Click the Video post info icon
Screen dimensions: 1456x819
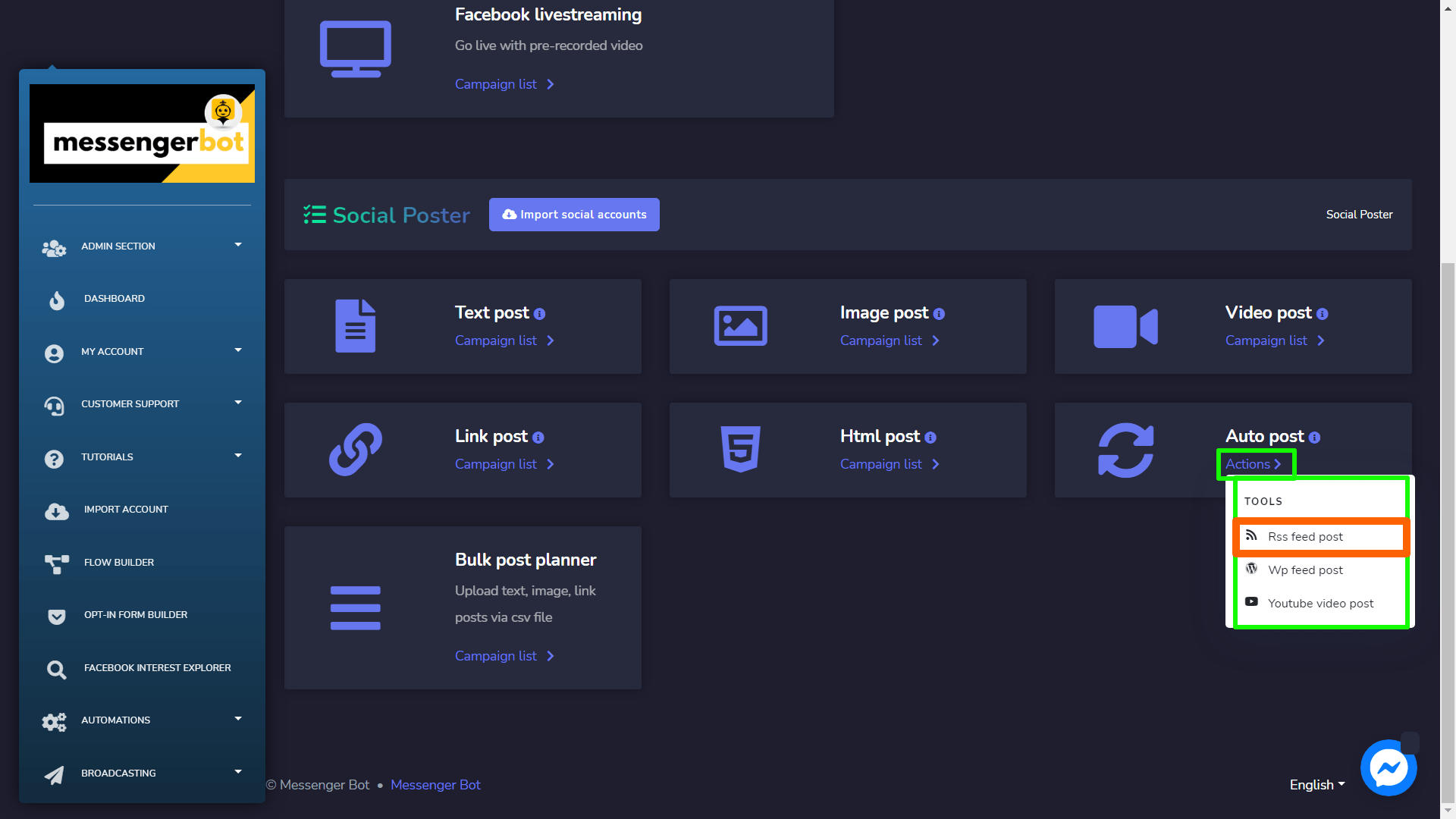coord(1323,314)
